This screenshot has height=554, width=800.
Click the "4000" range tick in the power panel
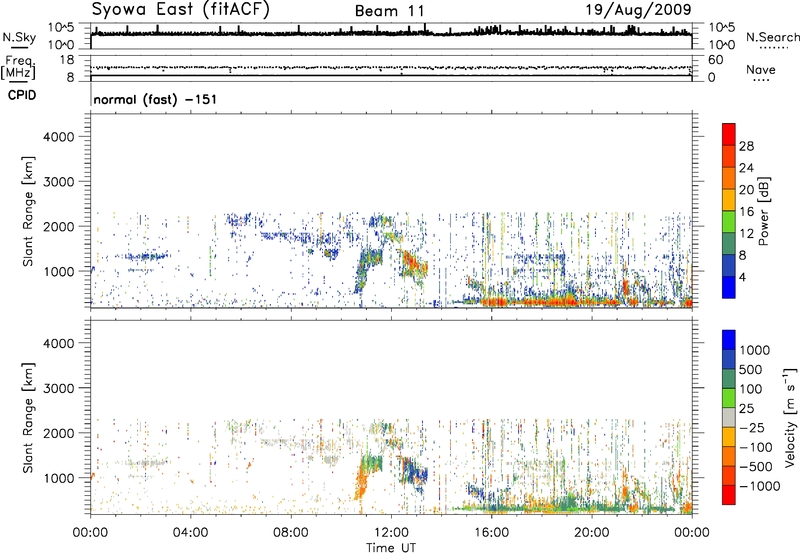[x=58, y=137]
